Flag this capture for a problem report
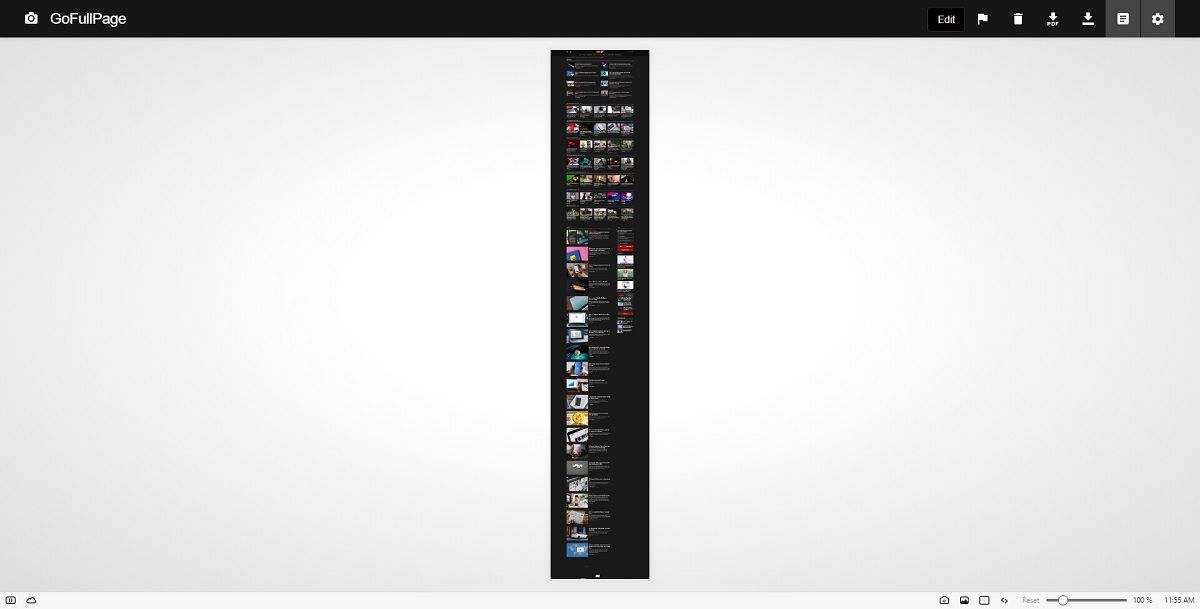 click(x=983, y=19)
